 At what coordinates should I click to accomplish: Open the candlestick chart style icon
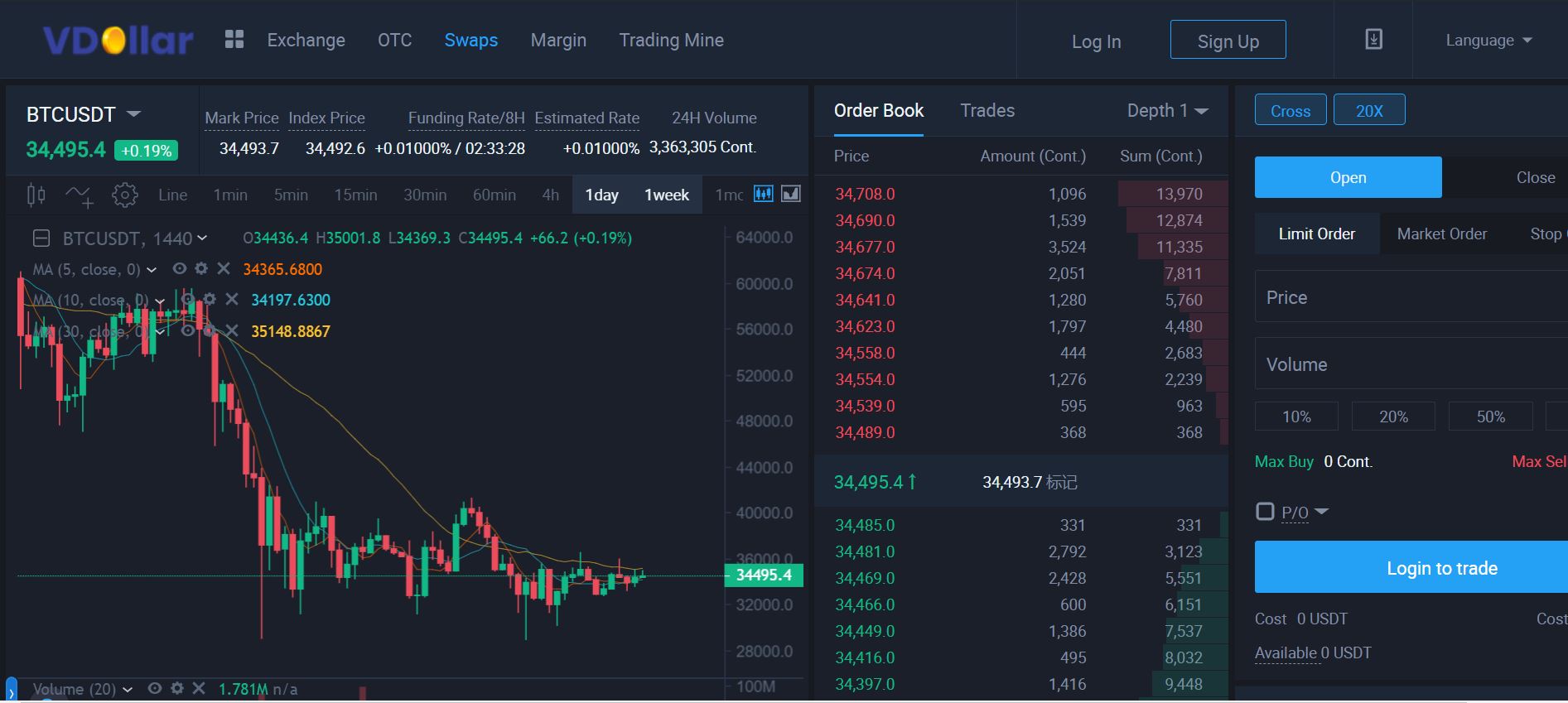36,195
